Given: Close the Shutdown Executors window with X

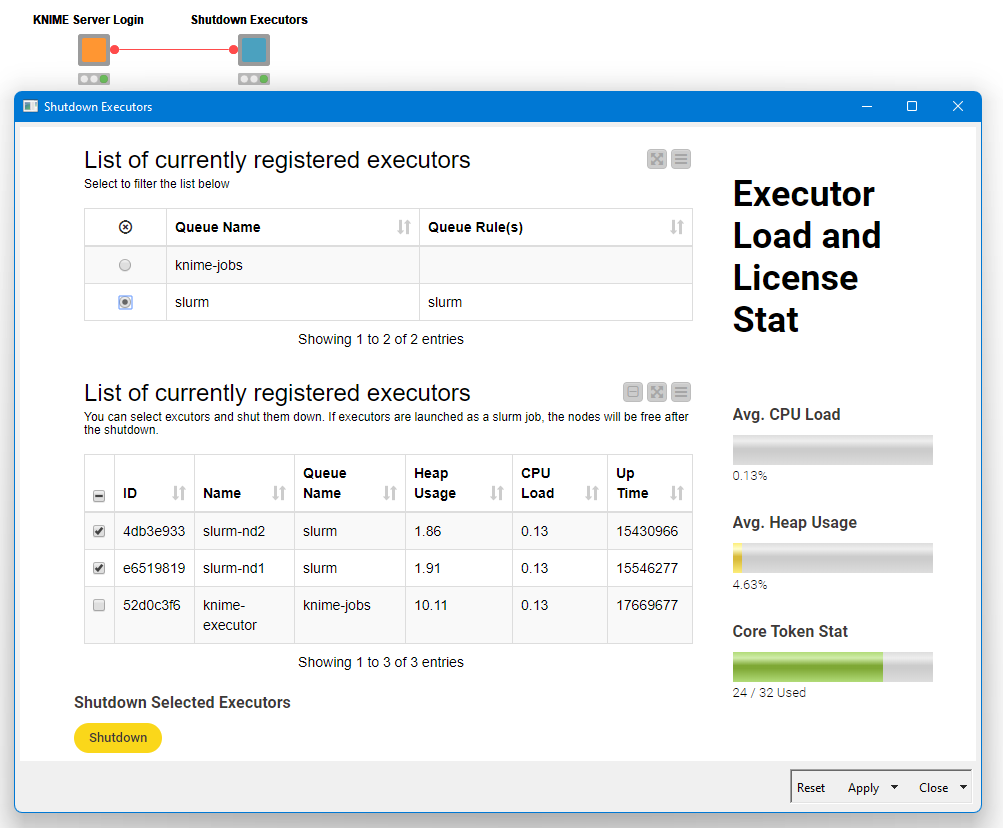Looking at the screenshot, I should [958, 106].
